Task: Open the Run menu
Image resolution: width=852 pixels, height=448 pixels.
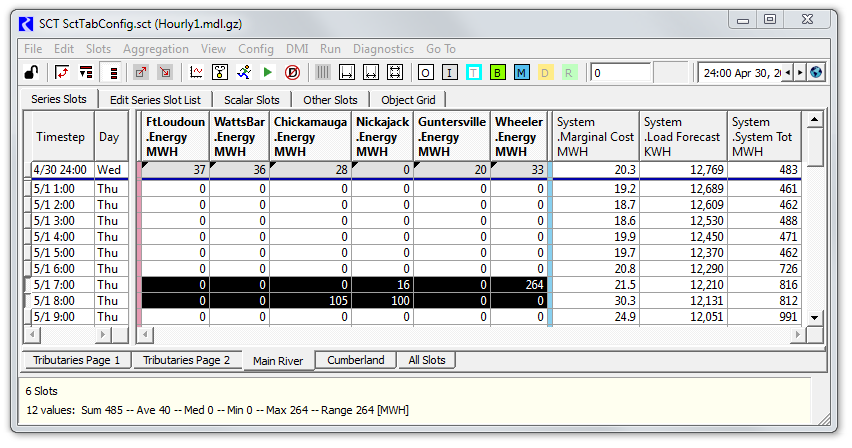Action: (330, 49)
